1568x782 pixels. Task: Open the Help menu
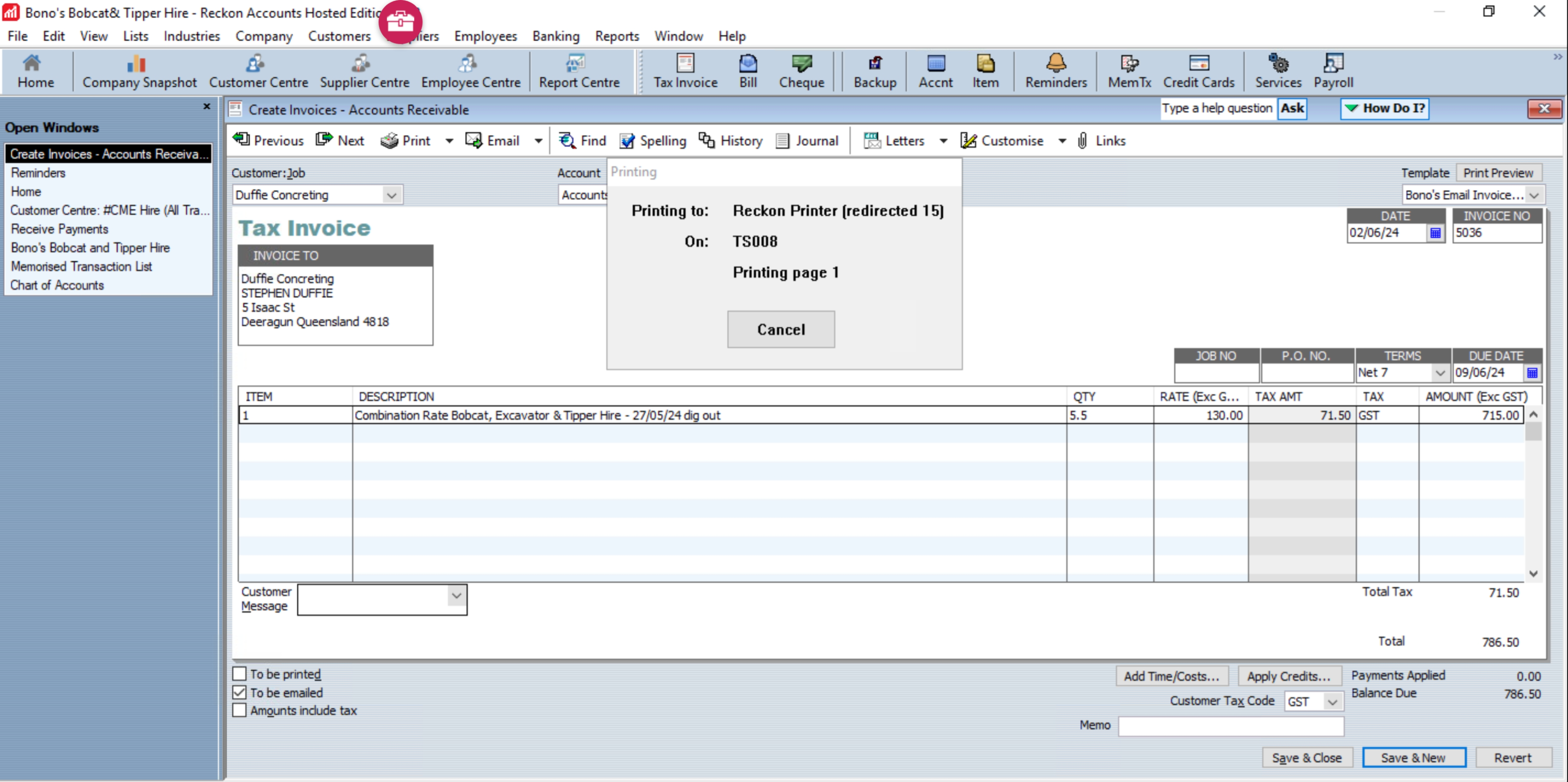coord(732,36)
